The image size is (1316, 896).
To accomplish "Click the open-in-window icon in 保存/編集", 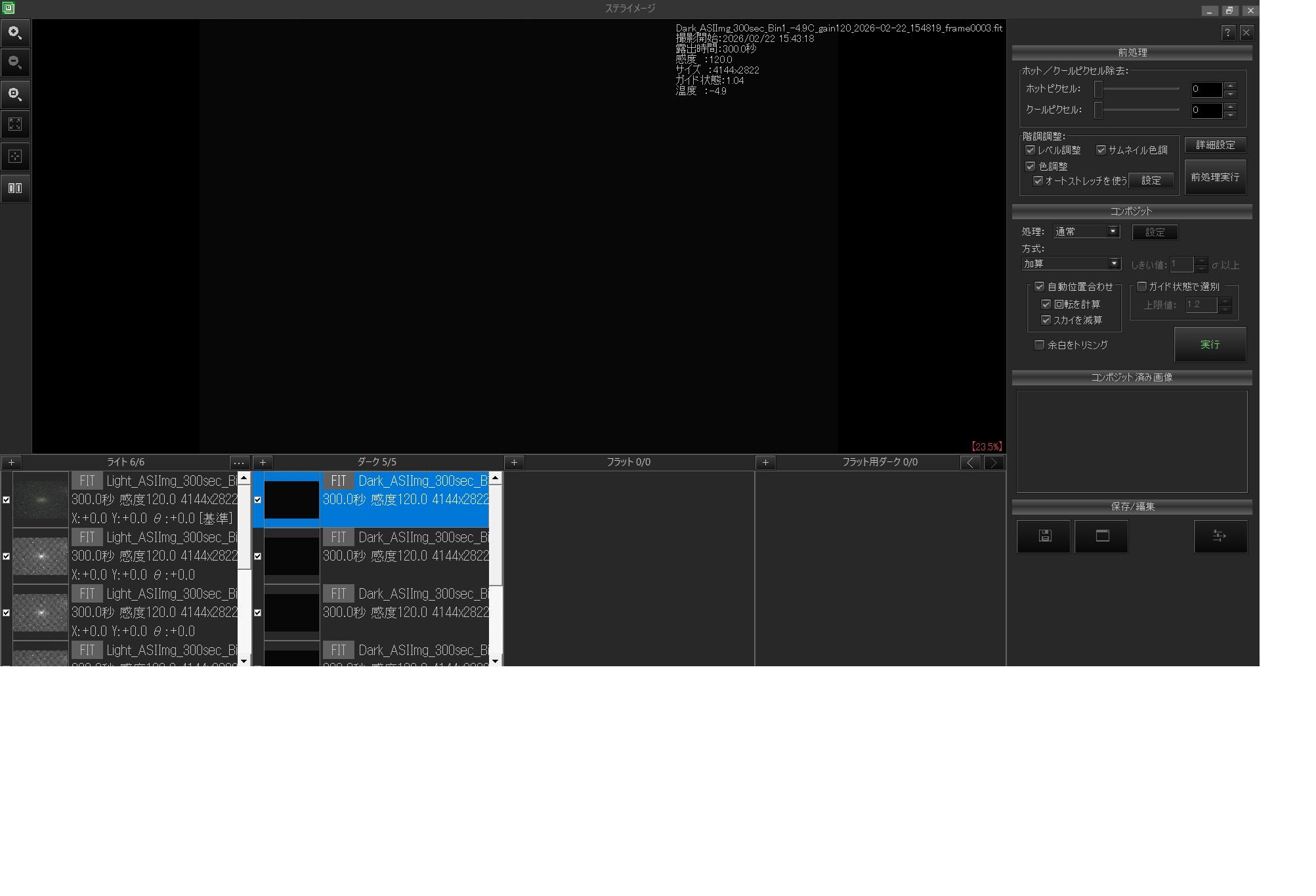I will click(x=1102, y=536).
